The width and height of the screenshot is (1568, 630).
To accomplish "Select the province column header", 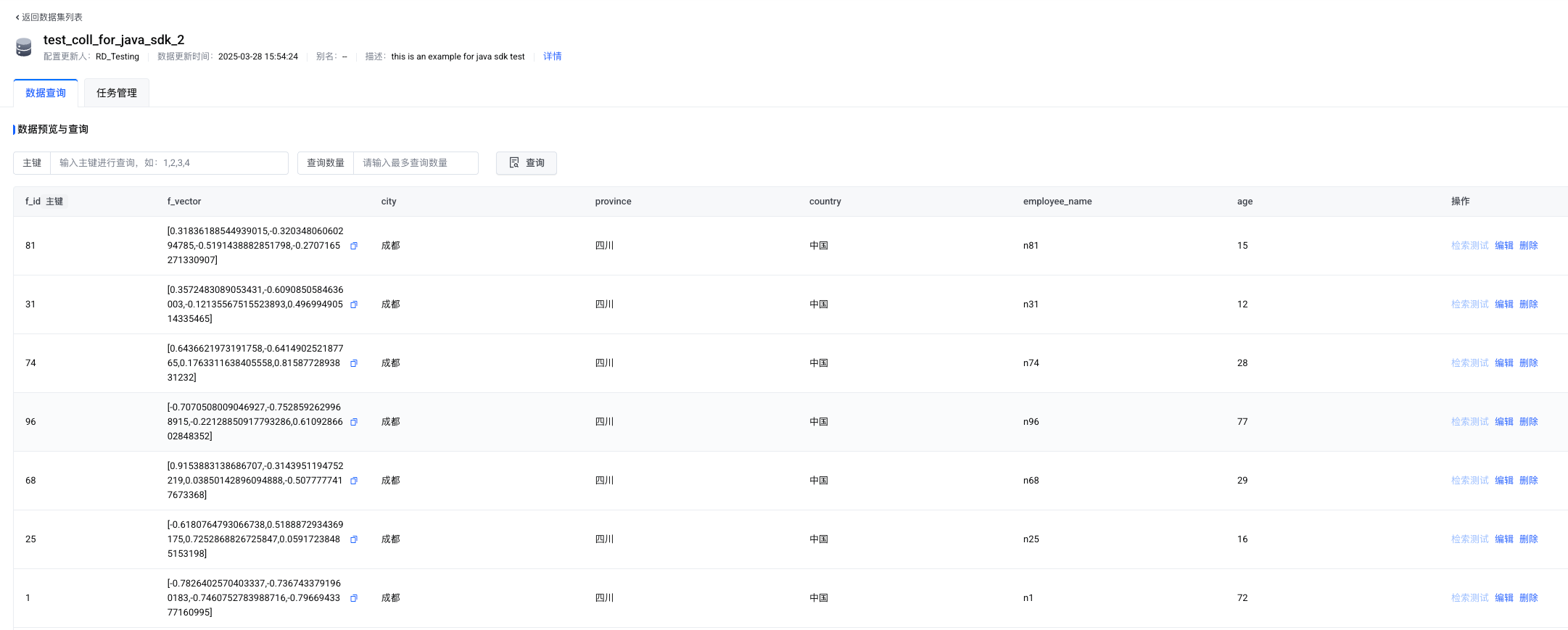I will pyautogui.click(x=613, y=202).
